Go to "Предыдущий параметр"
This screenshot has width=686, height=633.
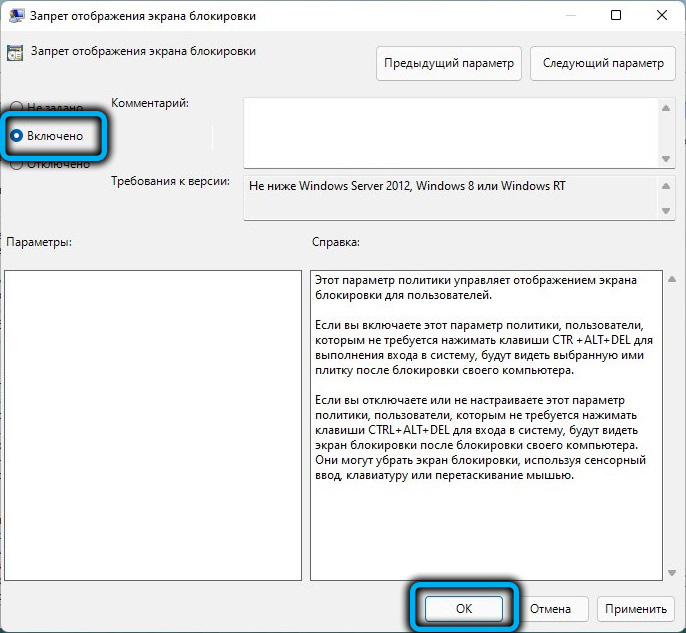click(x=449, y=63)
